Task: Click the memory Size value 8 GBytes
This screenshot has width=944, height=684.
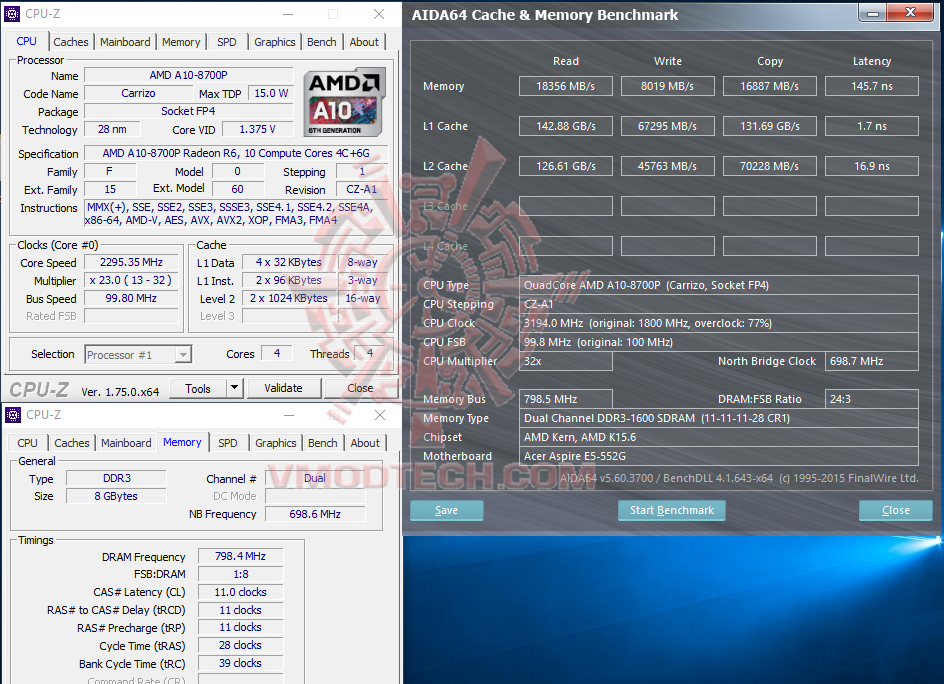Action: [x=116, y=496]
